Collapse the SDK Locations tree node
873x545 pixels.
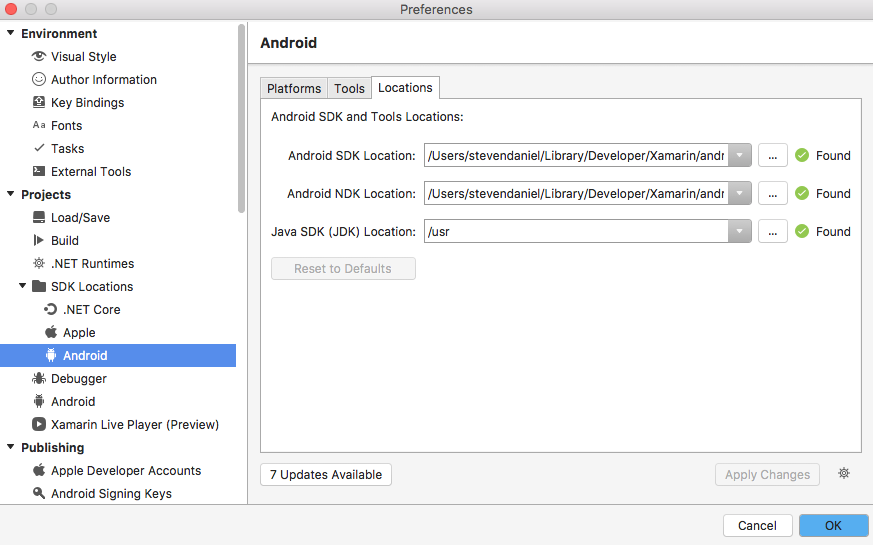pos(22,286)
